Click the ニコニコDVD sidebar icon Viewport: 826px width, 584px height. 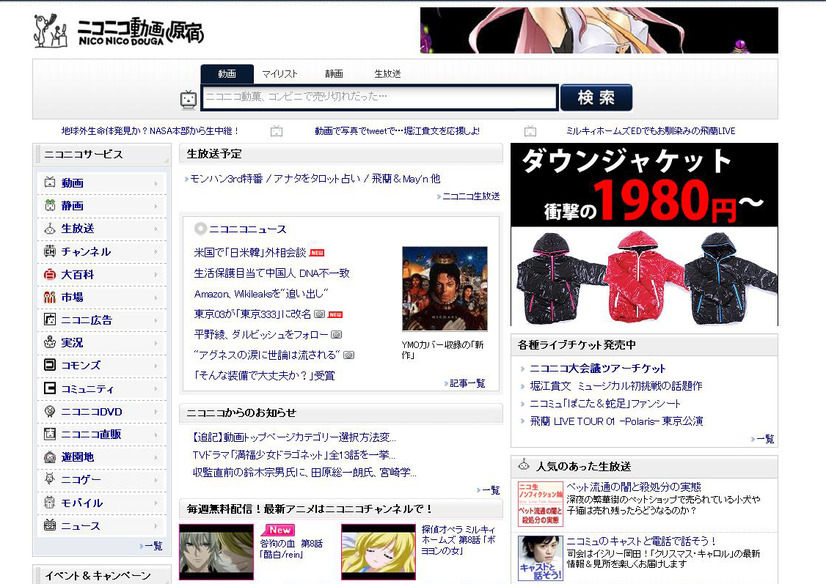click(50, 411)
